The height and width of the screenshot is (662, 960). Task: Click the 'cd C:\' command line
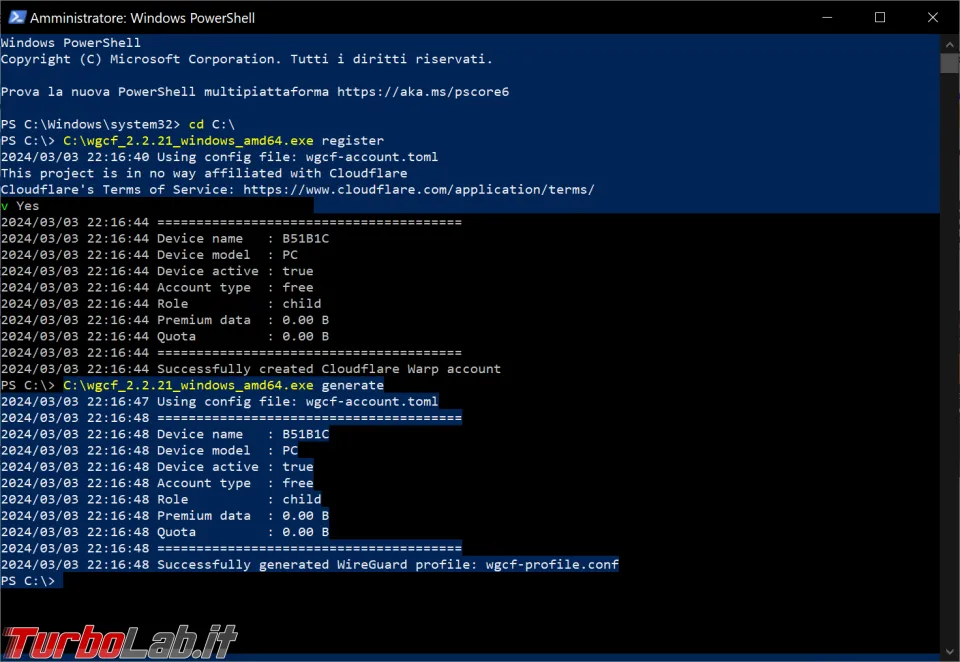tap(118, 124)
